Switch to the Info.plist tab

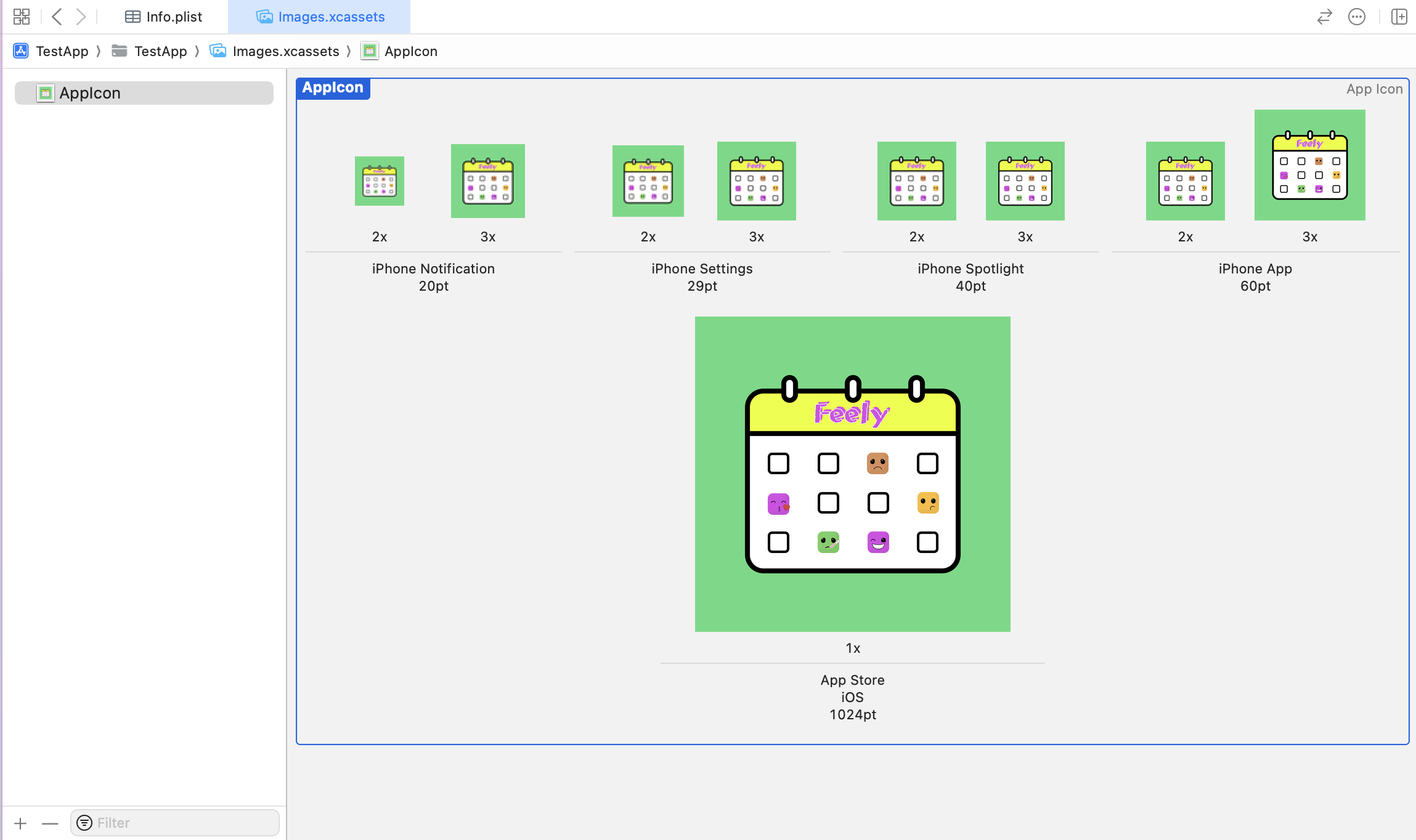pyautogui.click(x=164, y=17)
